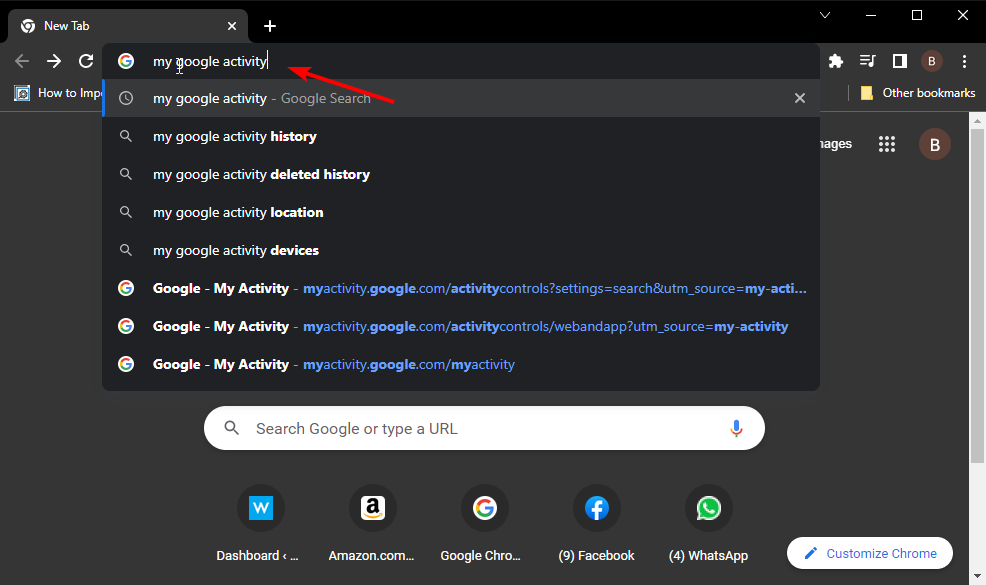Image resolution: width=986 pixels, height=585 pixels.
Task: Open the WhatsApp shortcut
Action: (709, 508)
